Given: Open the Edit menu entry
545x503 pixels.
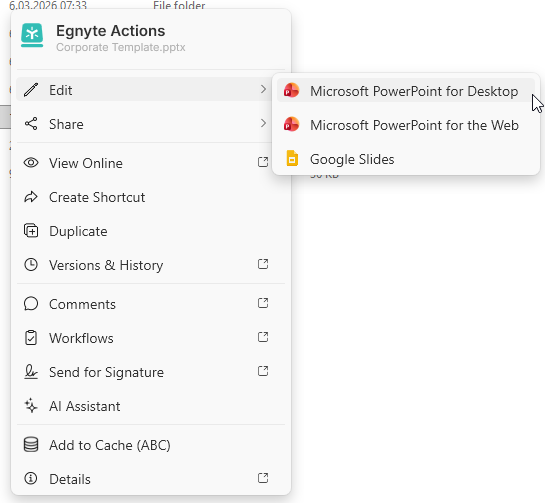Looking at the screenshot, I should coord(144,89).
